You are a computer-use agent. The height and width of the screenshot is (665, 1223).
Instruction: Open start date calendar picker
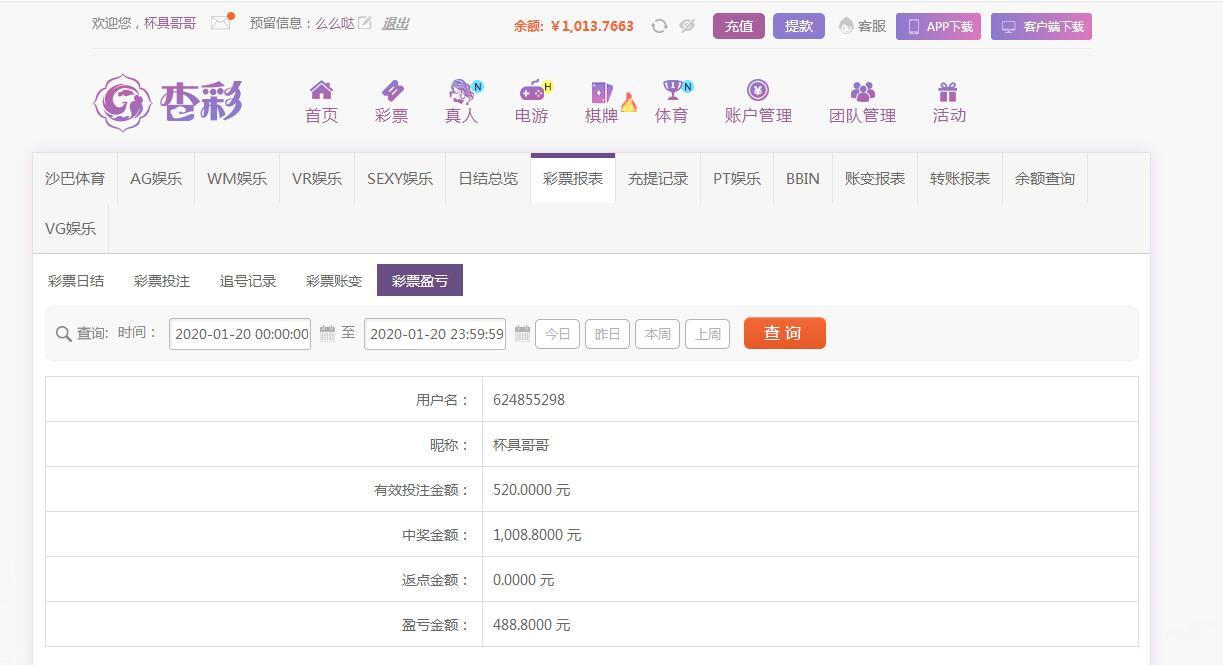point(327,334)
